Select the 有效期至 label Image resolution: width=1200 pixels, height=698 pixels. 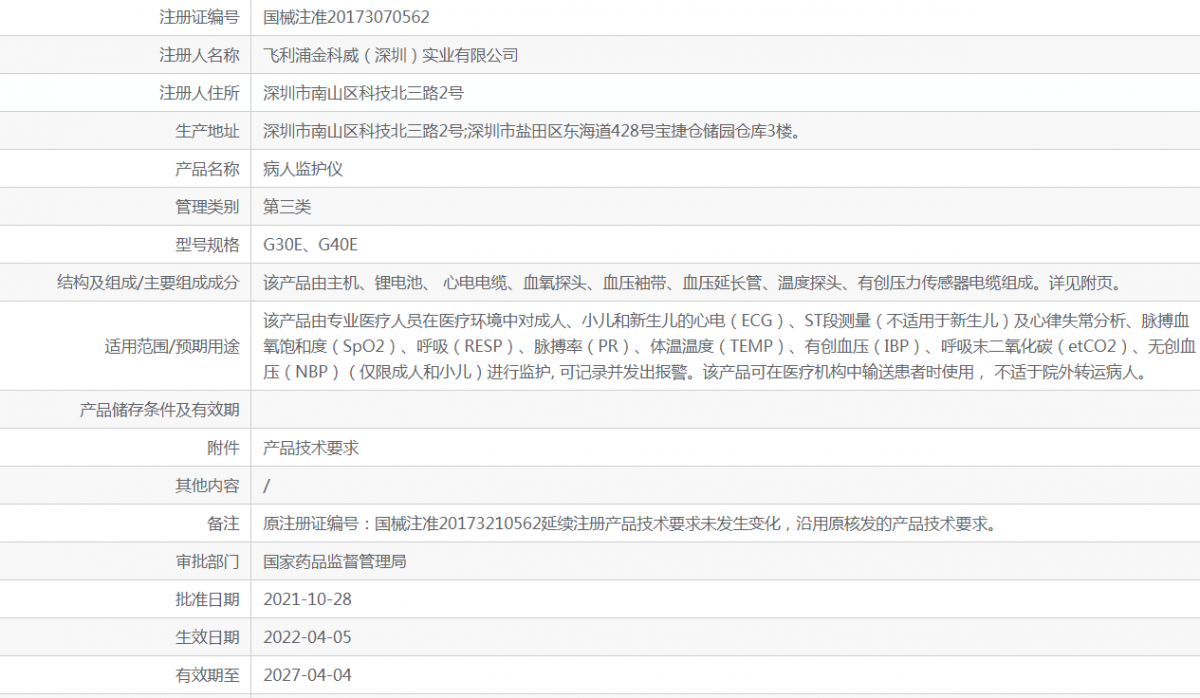click(x=207, y=676)
